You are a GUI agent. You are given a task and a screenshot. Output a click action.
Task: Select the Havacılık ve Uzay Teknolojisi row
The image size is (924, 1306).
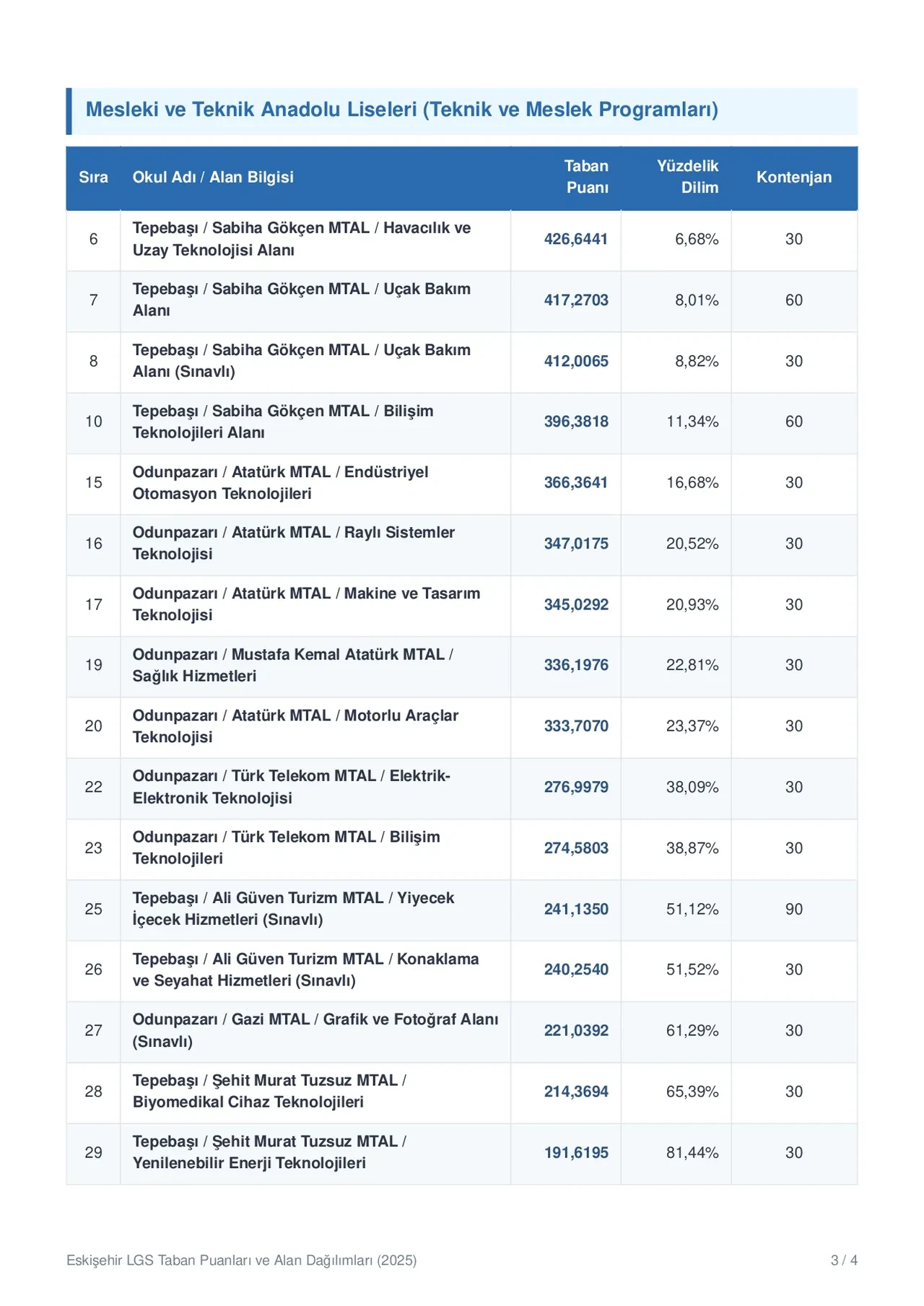[461, 240]
